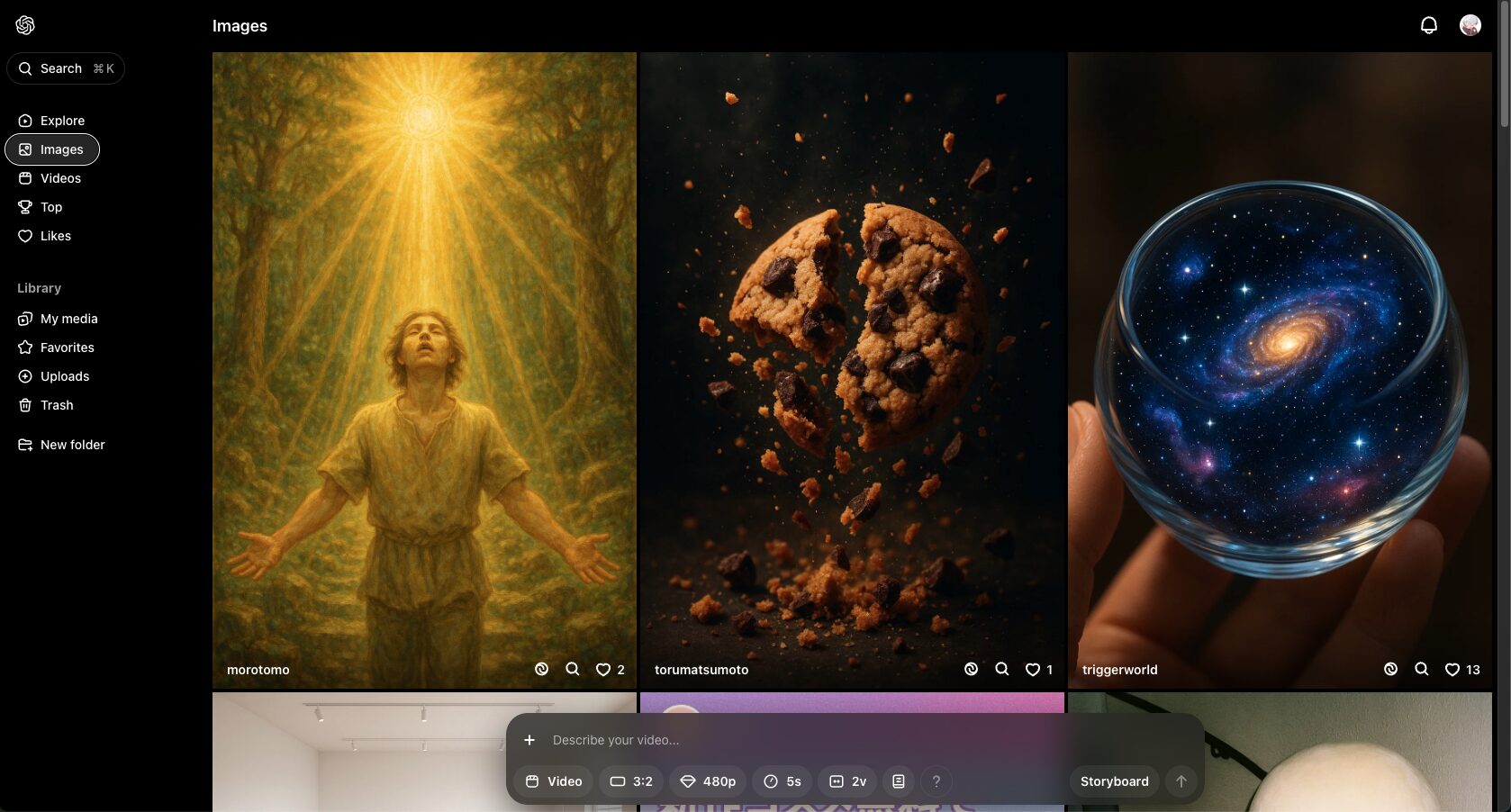Open Uploads in Library
Screen dimensions: 1511x812
pos(54,376)
